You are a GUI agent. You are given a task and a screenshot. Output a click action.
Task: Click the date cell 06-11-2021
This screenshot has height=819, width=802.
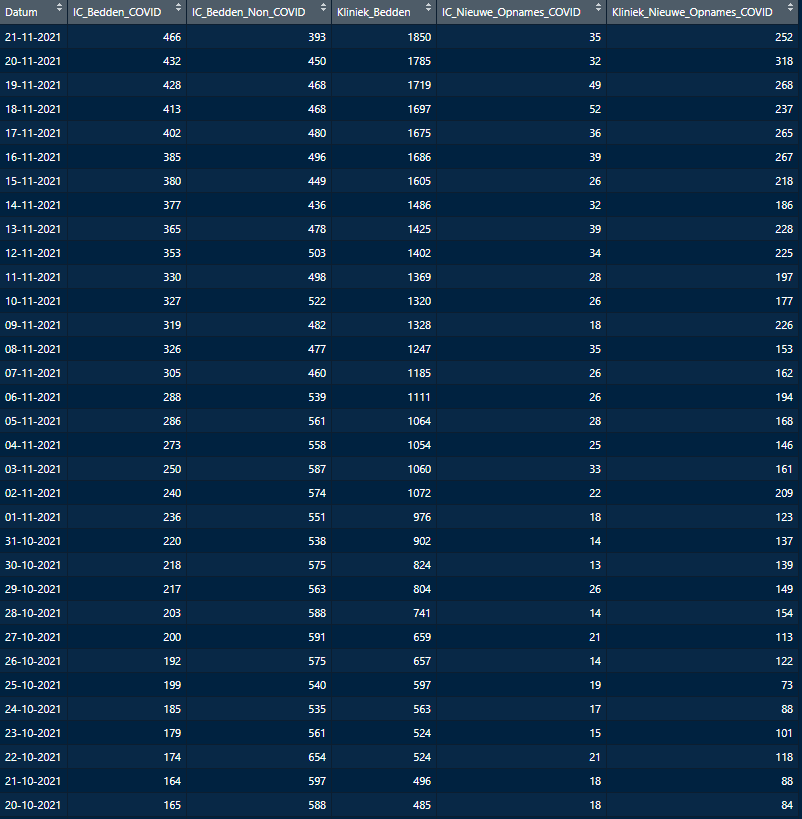tap(33, 397)
